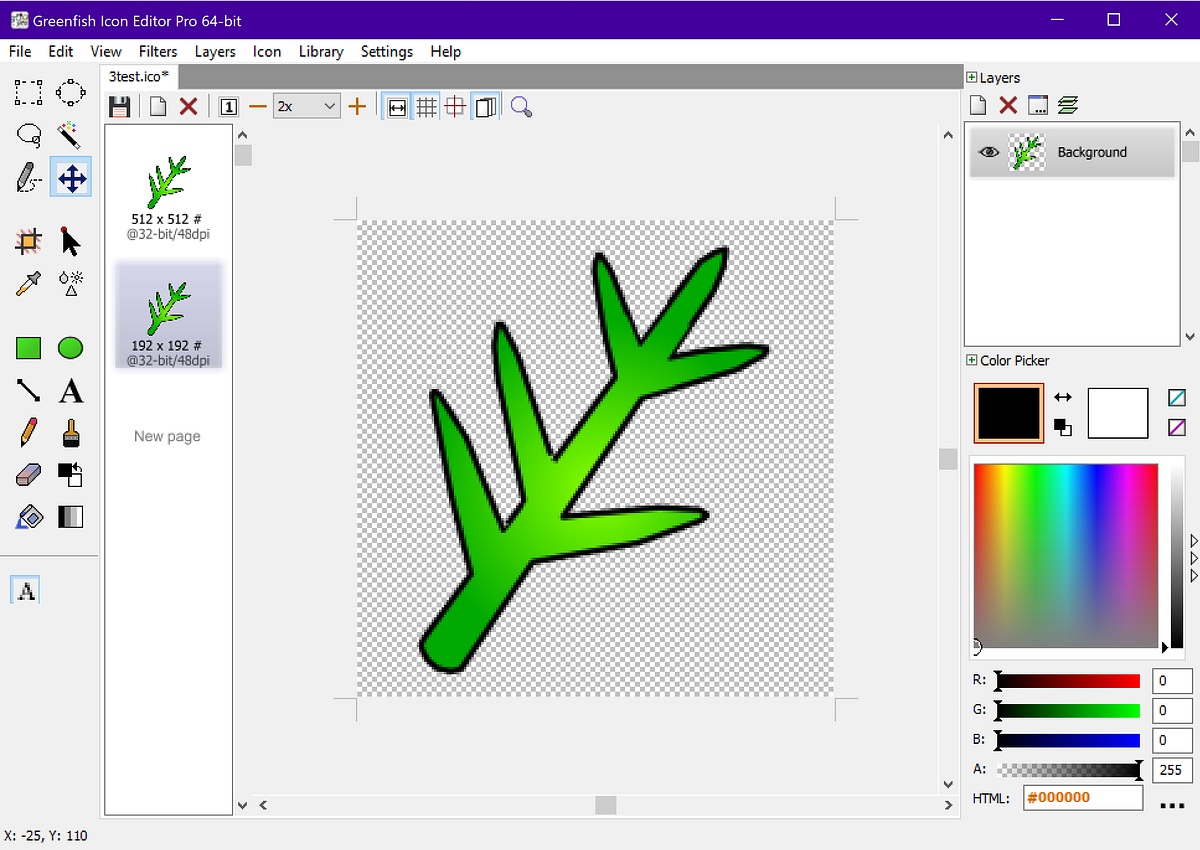
Task: Create a new page from the toolbar
Action: pos(158,106)
